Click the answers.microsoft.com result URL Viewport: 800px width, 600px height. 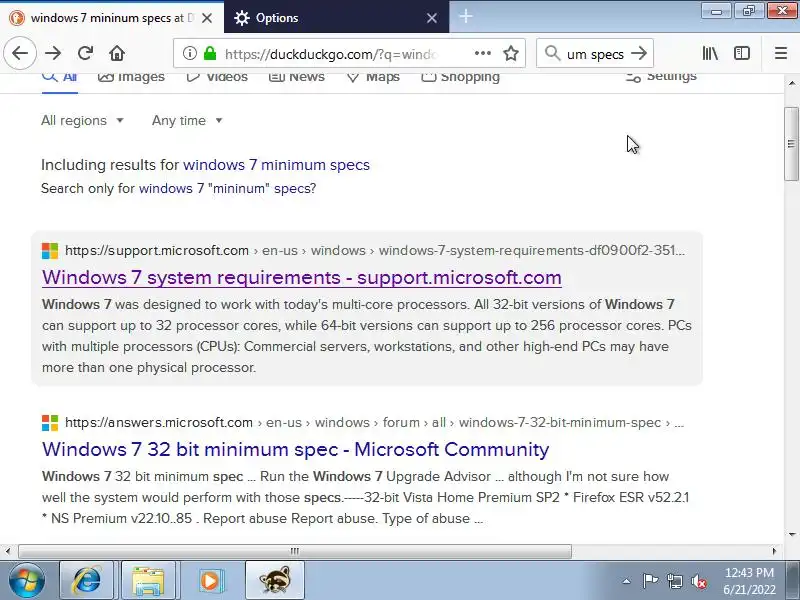pos(374,422)
